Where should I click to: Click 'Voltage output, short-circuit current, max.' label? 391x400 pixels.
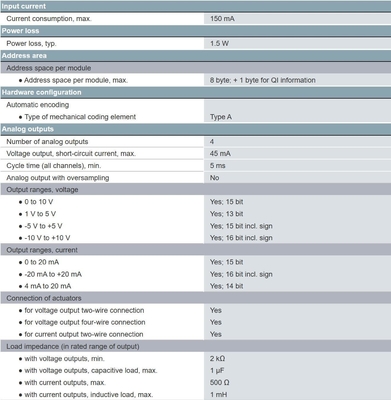pos(71,154)
